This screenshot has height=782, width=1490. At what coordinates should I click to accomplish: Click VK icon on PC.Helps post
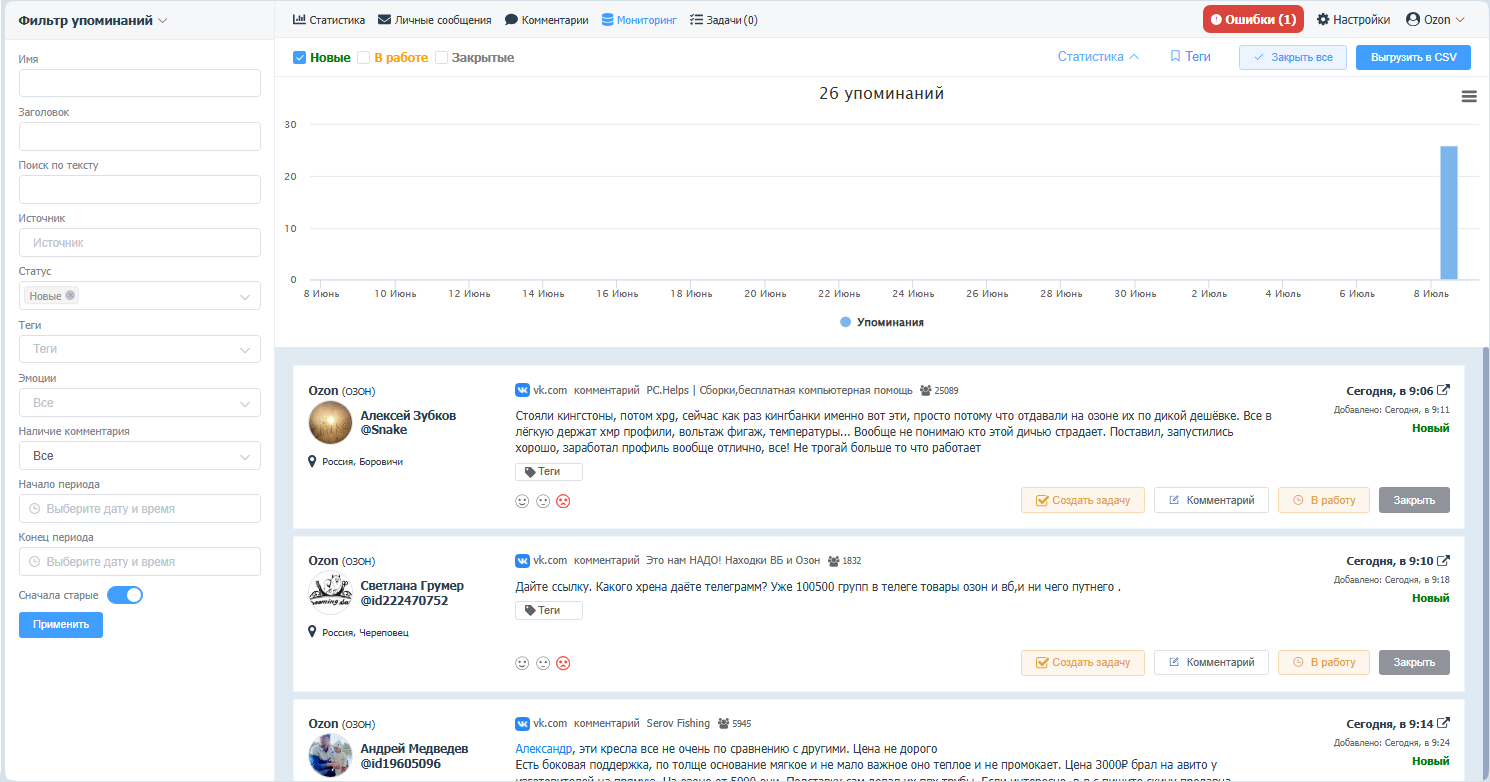tap(522, 390)
